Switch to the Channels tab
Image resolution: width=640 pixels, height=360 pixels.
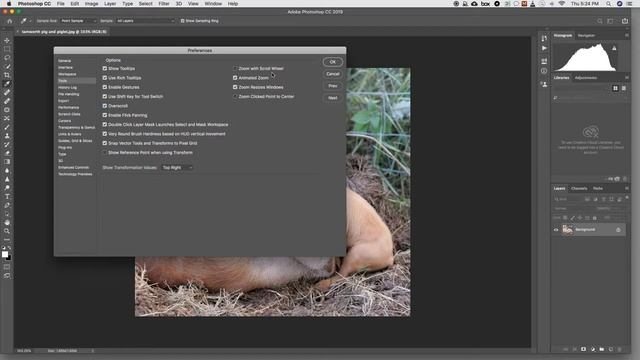[x=579, y=189]
